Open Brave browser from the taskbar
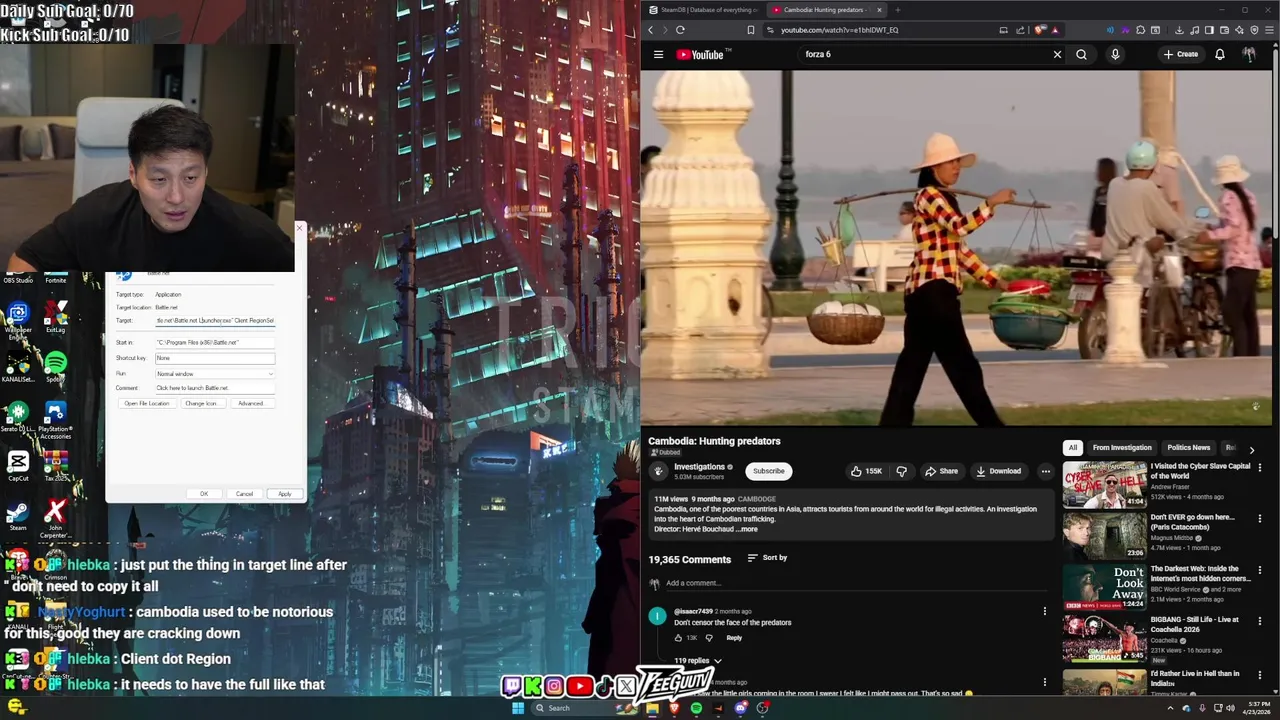This screenshot has width=1280, height=720. (674, 708)
